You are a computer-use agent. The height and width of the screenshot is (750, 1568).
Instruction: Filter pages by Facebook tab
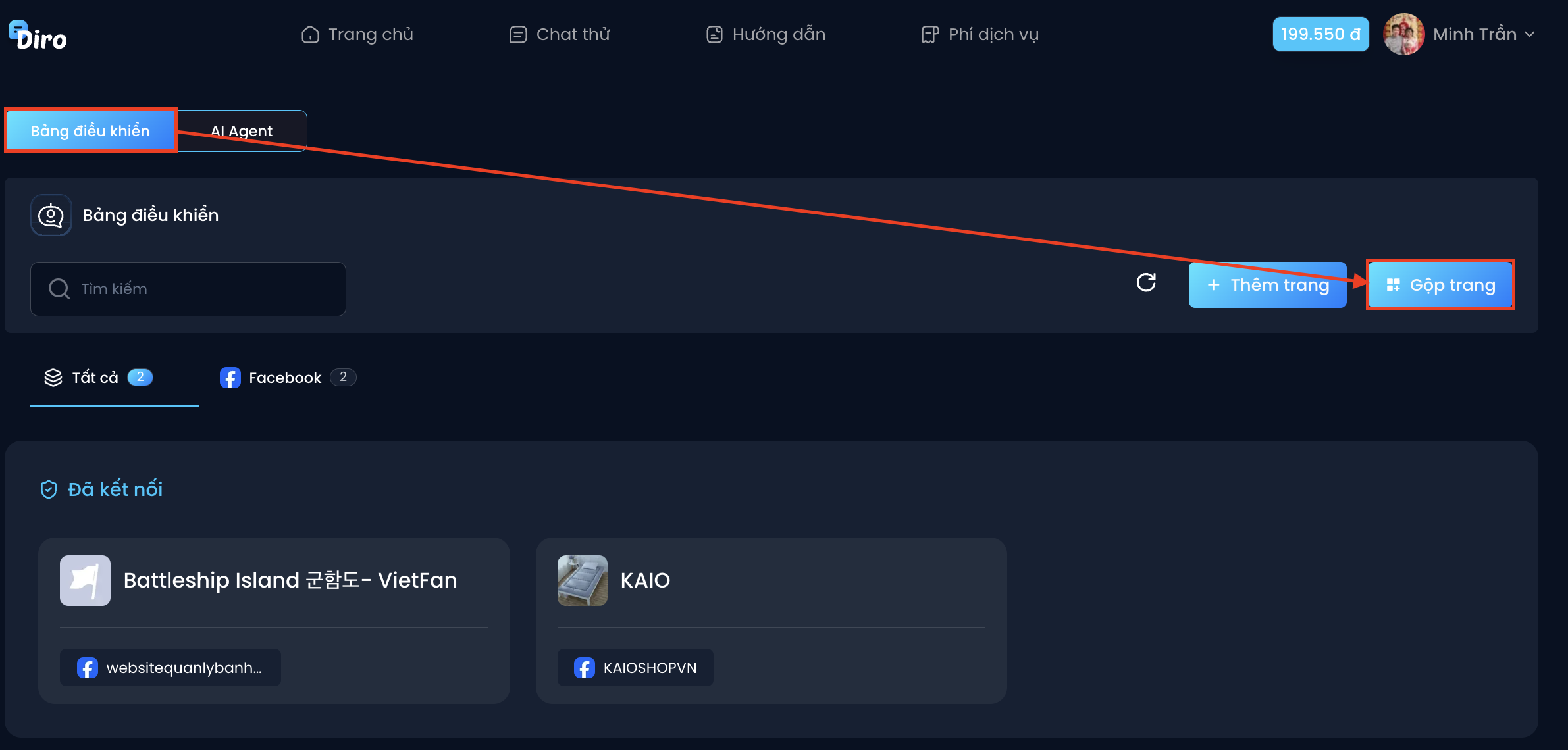click(x=288, y=378)
